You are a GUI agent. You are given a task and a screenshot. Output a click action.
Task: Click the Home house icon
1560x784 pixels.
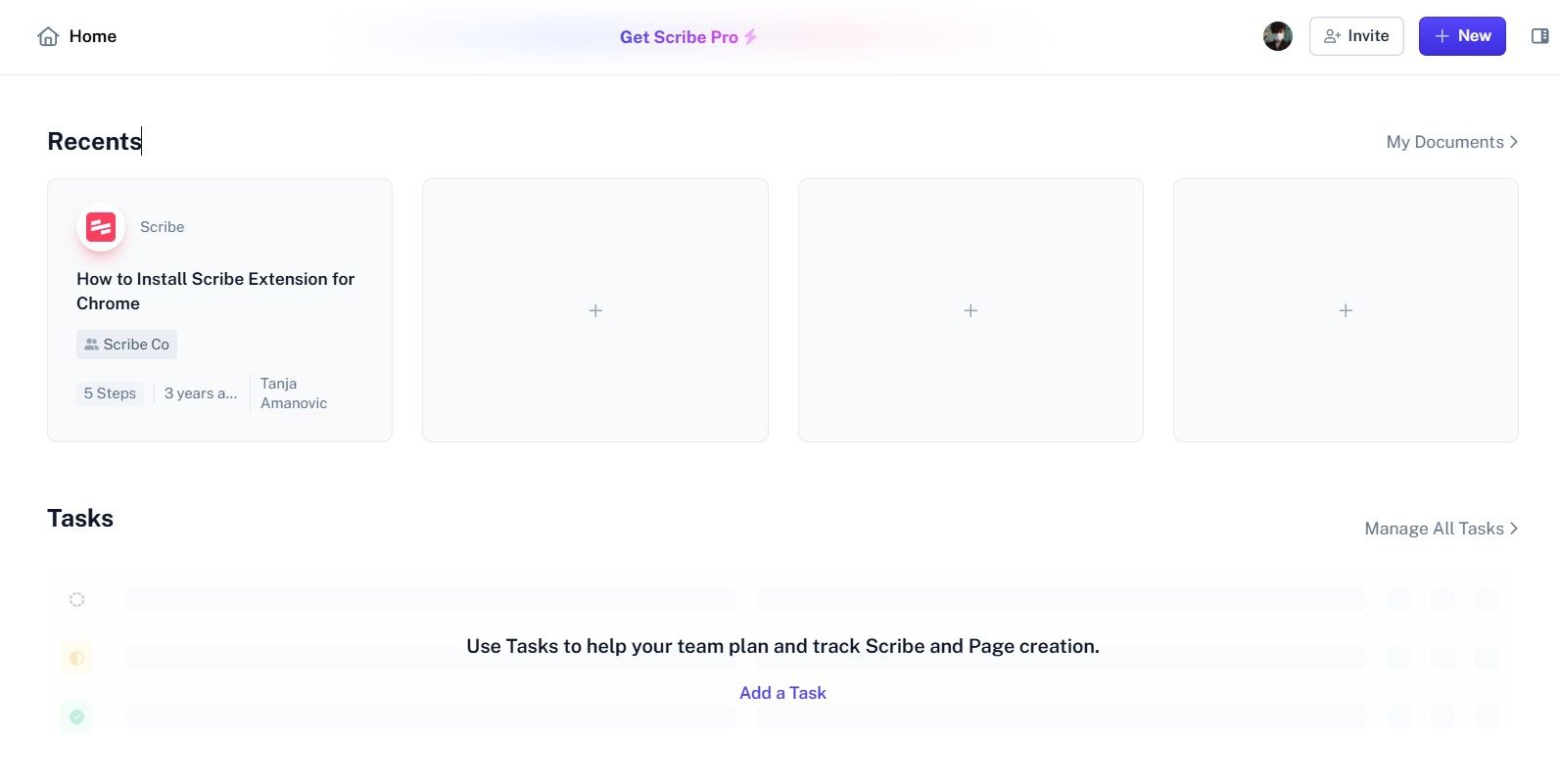pyautogui.click(x=48, y=35)
